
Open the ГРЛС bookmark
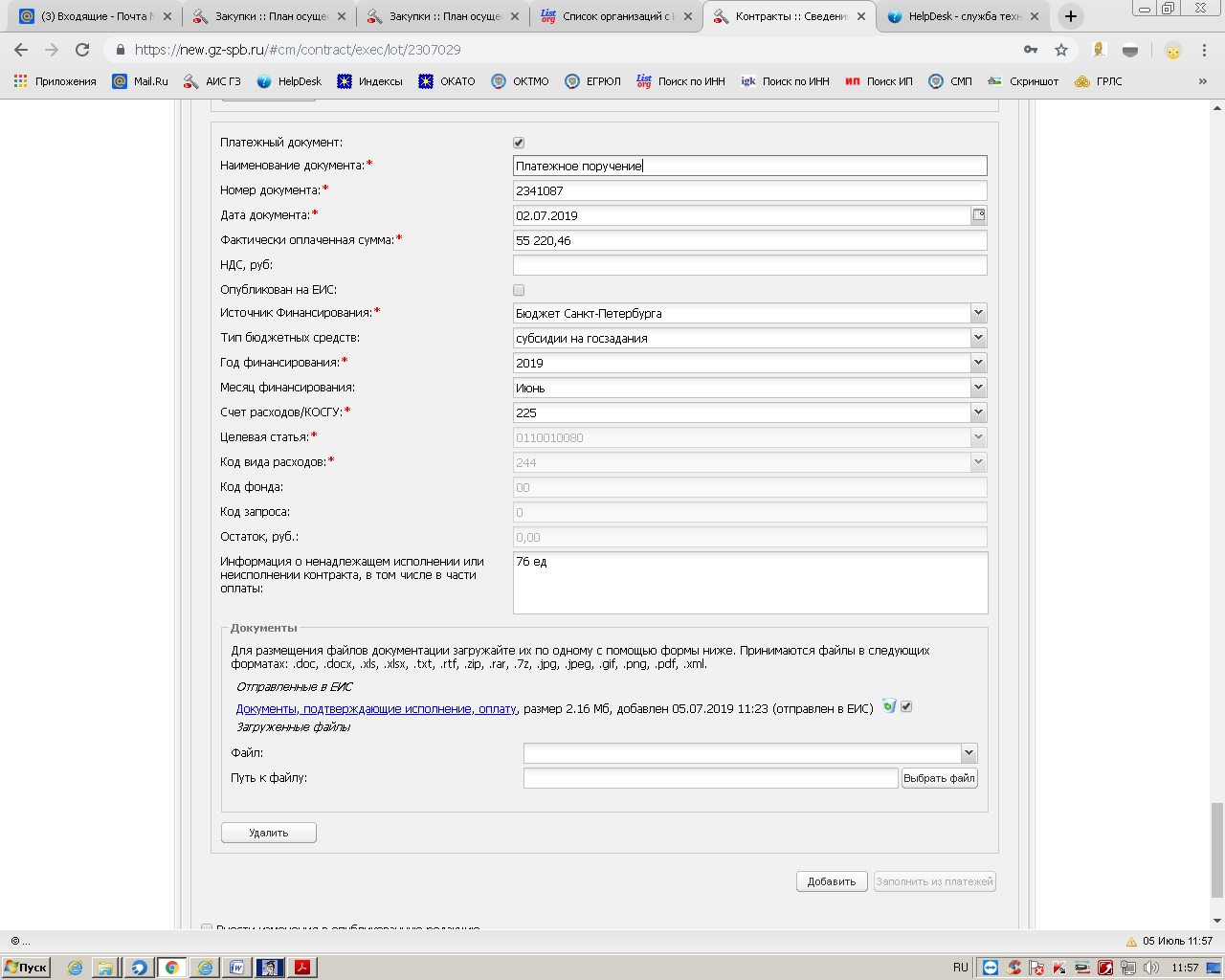(x=1098, y=81)
